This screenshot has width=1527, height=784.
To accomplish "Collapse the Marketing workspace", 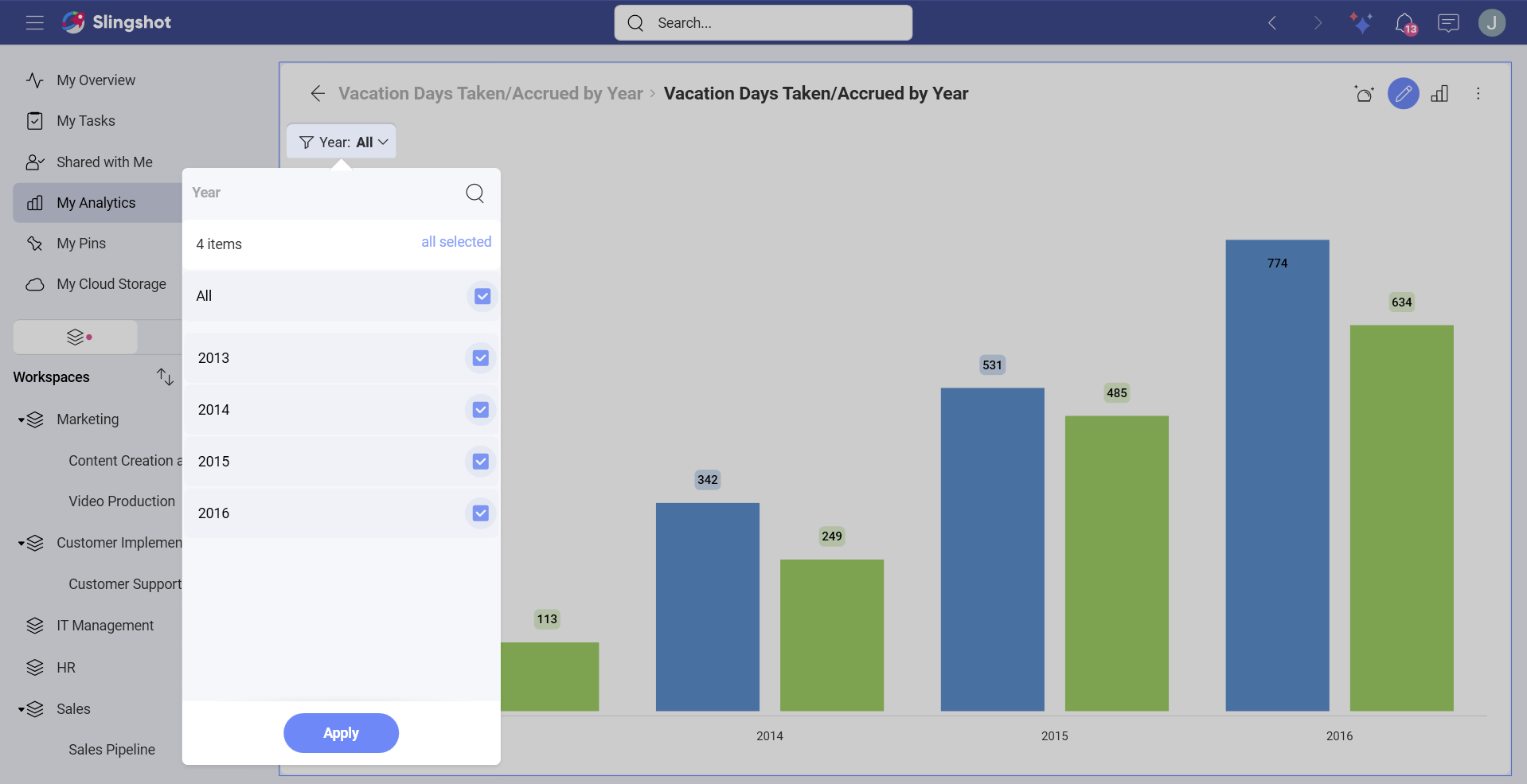I will 21,420.
